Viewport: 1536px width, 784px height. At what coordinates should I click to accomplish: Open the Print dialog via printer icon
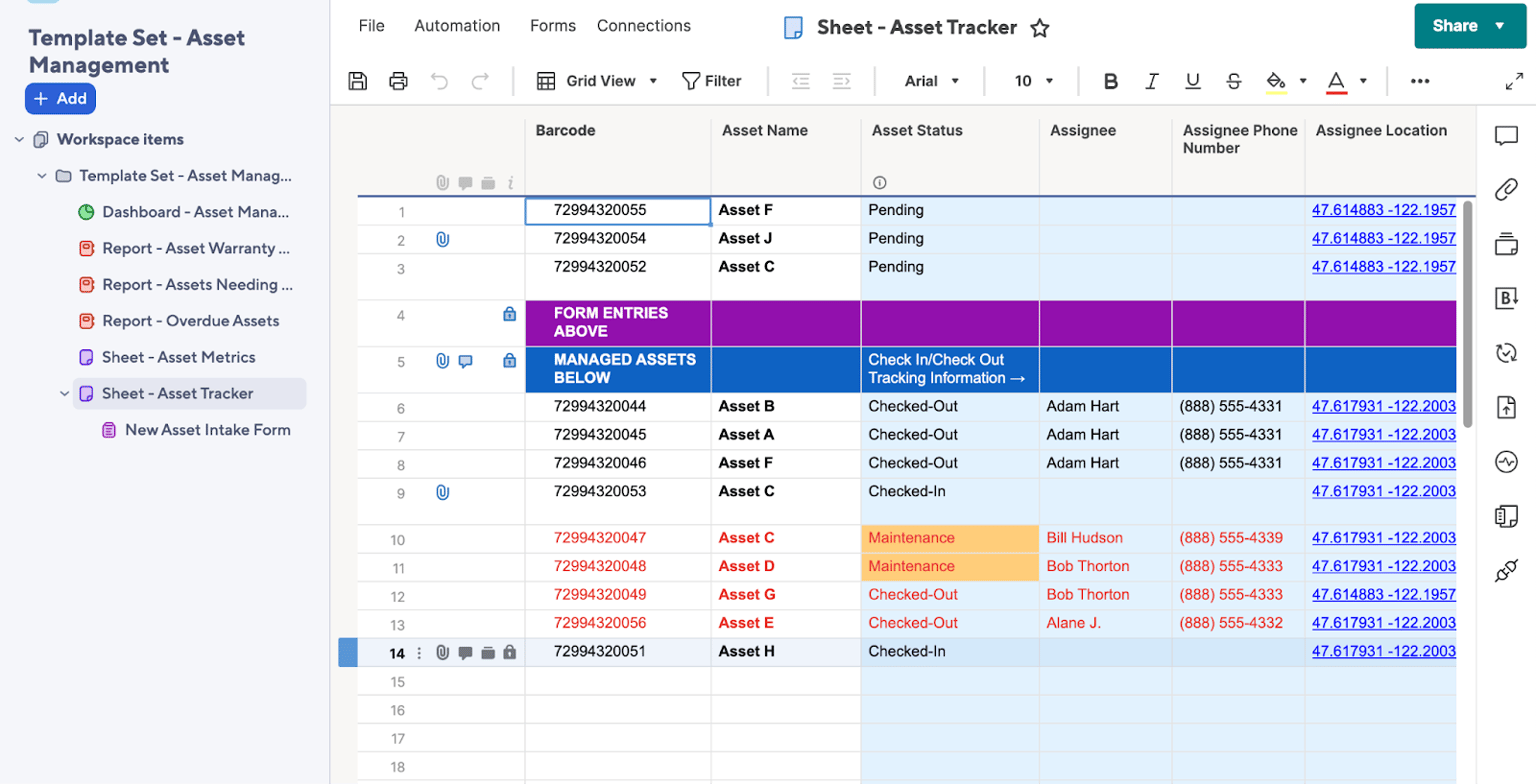click(398, 81)
